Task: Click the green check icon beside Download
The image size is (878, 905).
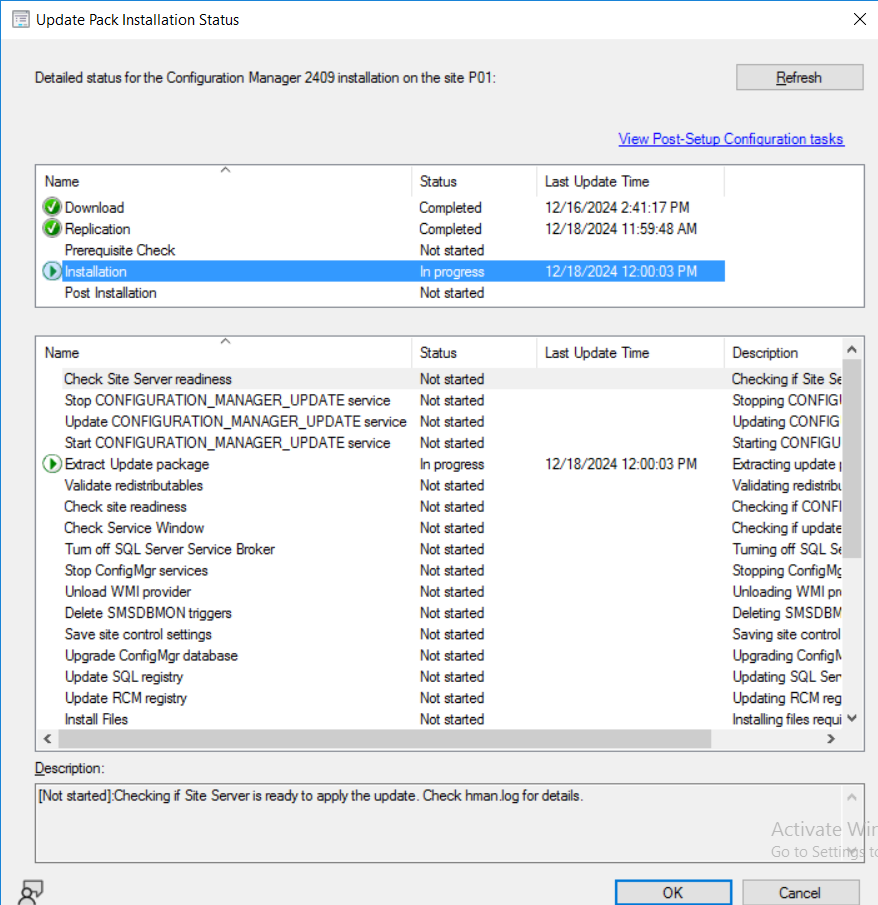Action: (52, 207)
